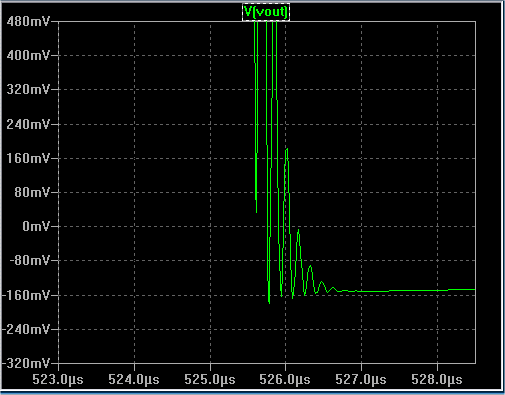
Task: Click the 0mV vertical axis label
Action: (36, 226)
